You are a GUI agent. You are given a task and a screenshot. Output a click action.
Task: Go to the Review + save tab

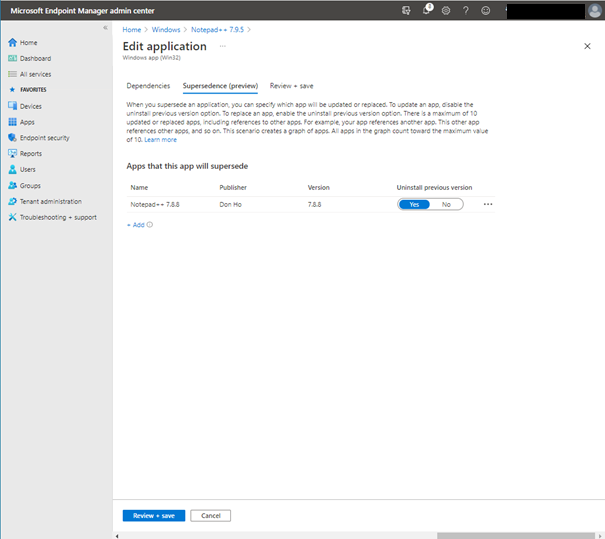[291, 86]
